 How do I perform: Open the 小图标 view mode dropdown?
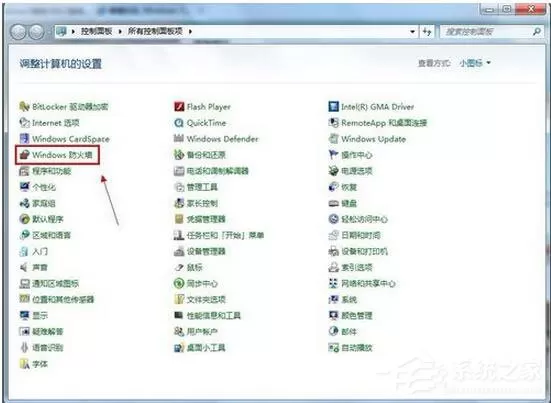[x=475, y=63]
